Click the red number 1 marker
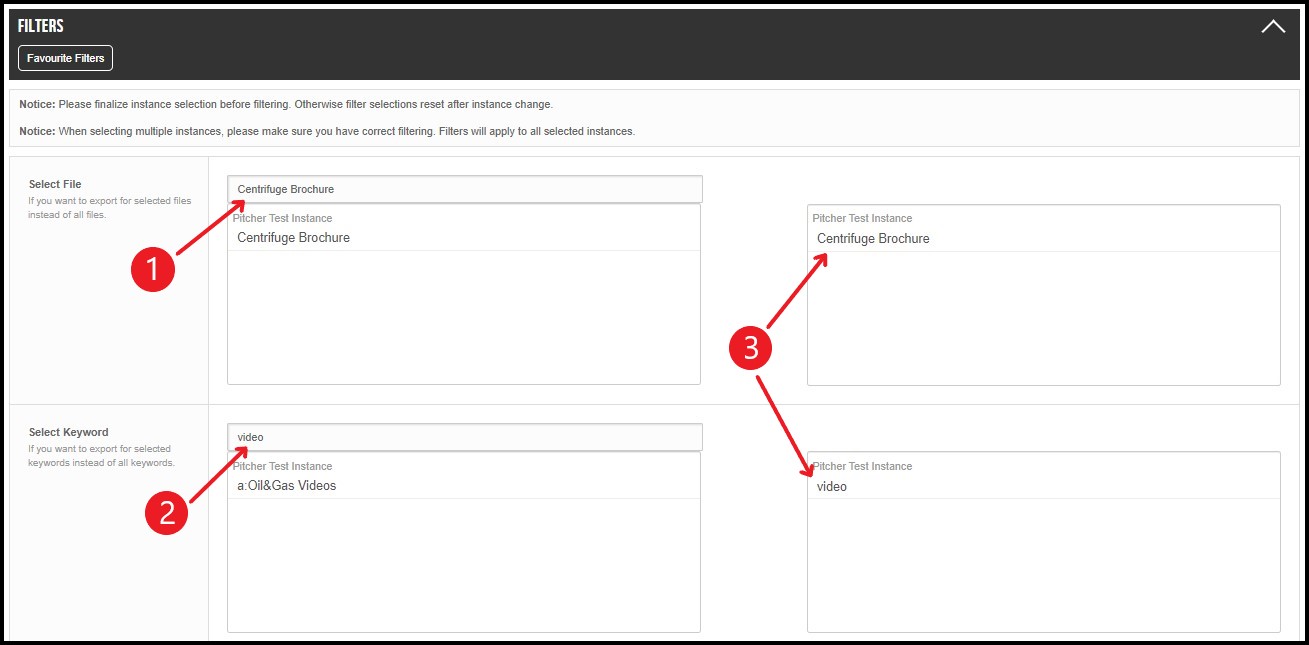Screen dimensions: 1309x645 pyautogui.click(x=153, y=268)
